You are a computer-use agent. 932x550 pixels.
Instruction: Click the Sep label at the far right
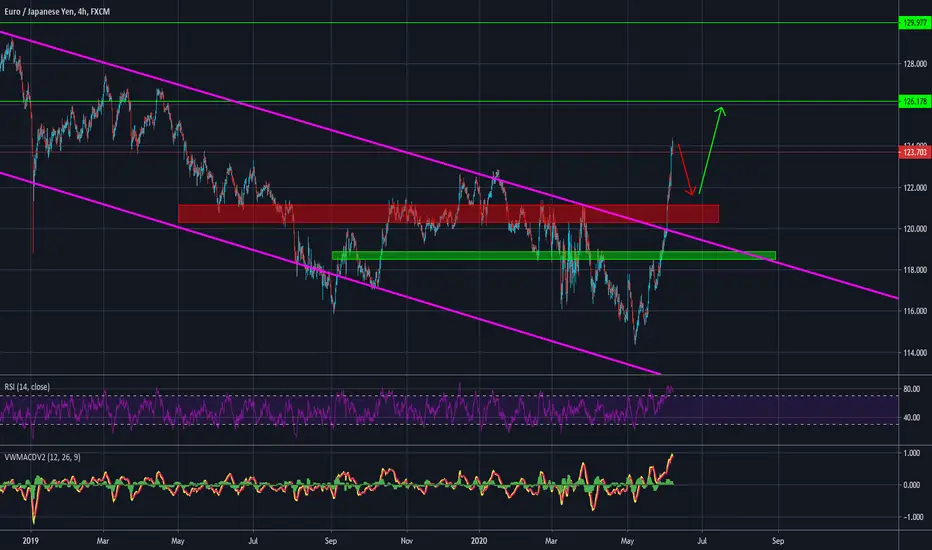[x=777, y=541]
